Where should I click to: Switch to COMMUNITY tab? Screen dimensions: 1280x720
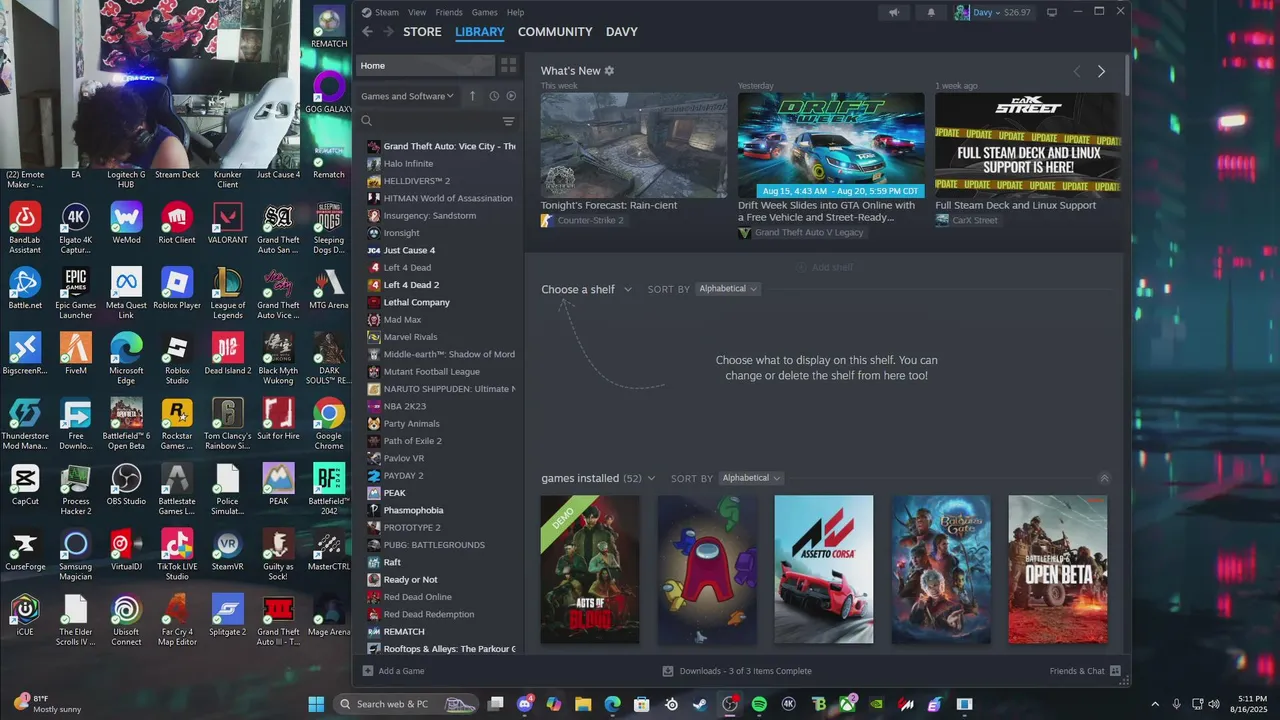pyautogui.click(x=555, y=32)
